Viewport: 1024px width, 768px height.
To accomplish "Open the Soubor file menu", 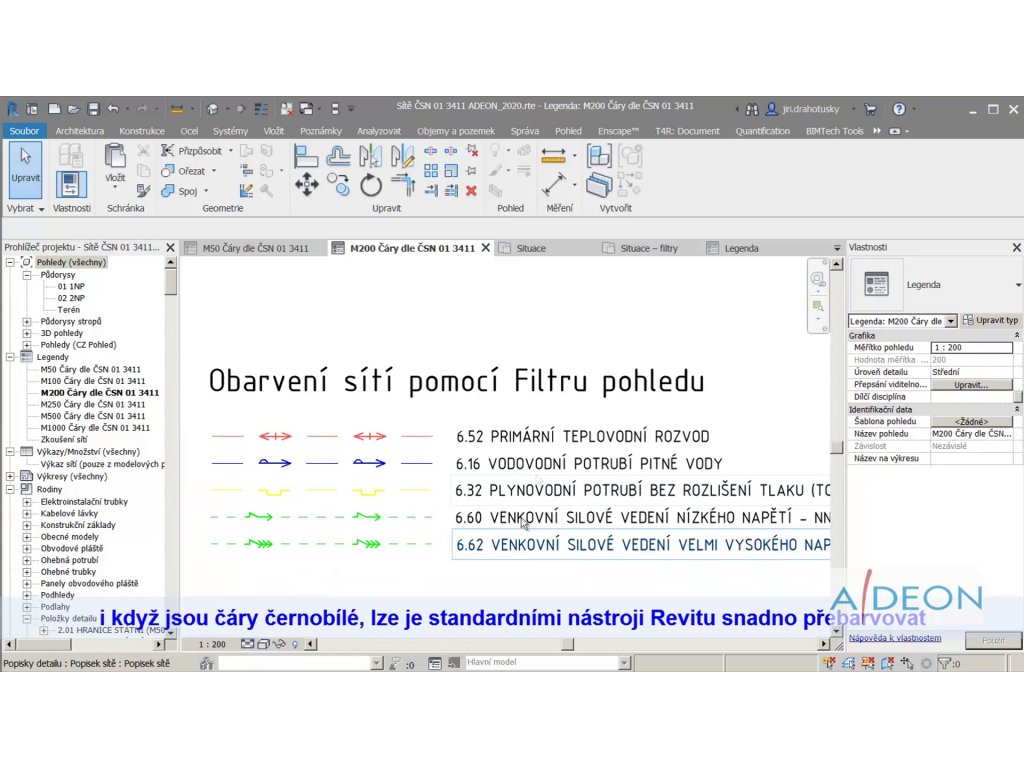I will pyautogui.click(x=24, y=131).
